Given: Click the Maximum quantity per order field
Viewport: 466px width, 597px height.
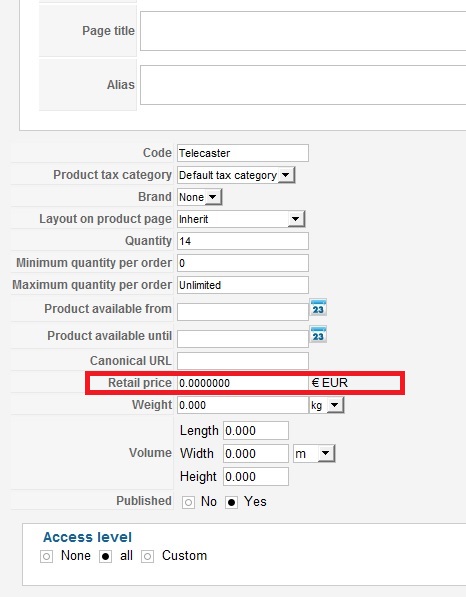Looking at the screenshot, I should 243,285.
